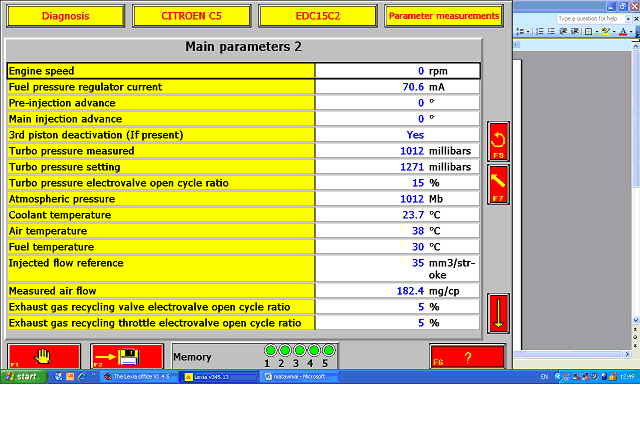Viewport: 640px width, 434px height.
Task: Click Word's horizontal scrollbar right arrow
Action: point(627,354)
